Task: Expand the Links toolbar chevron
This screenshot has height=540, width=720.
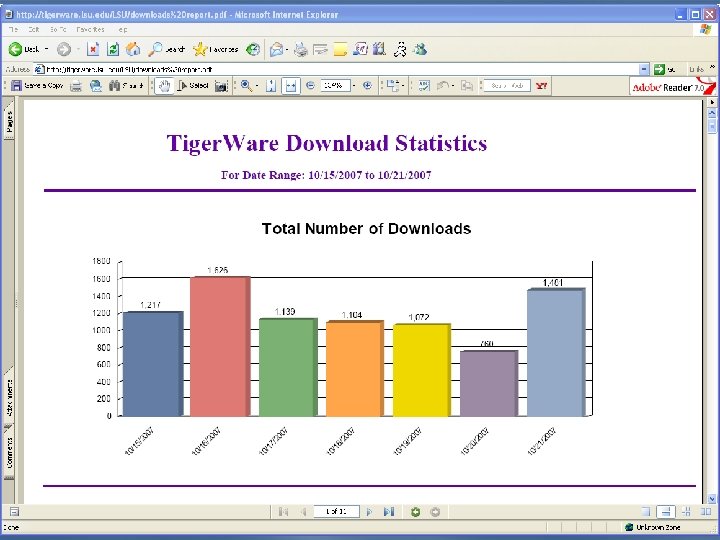Action: click(713, 68)
